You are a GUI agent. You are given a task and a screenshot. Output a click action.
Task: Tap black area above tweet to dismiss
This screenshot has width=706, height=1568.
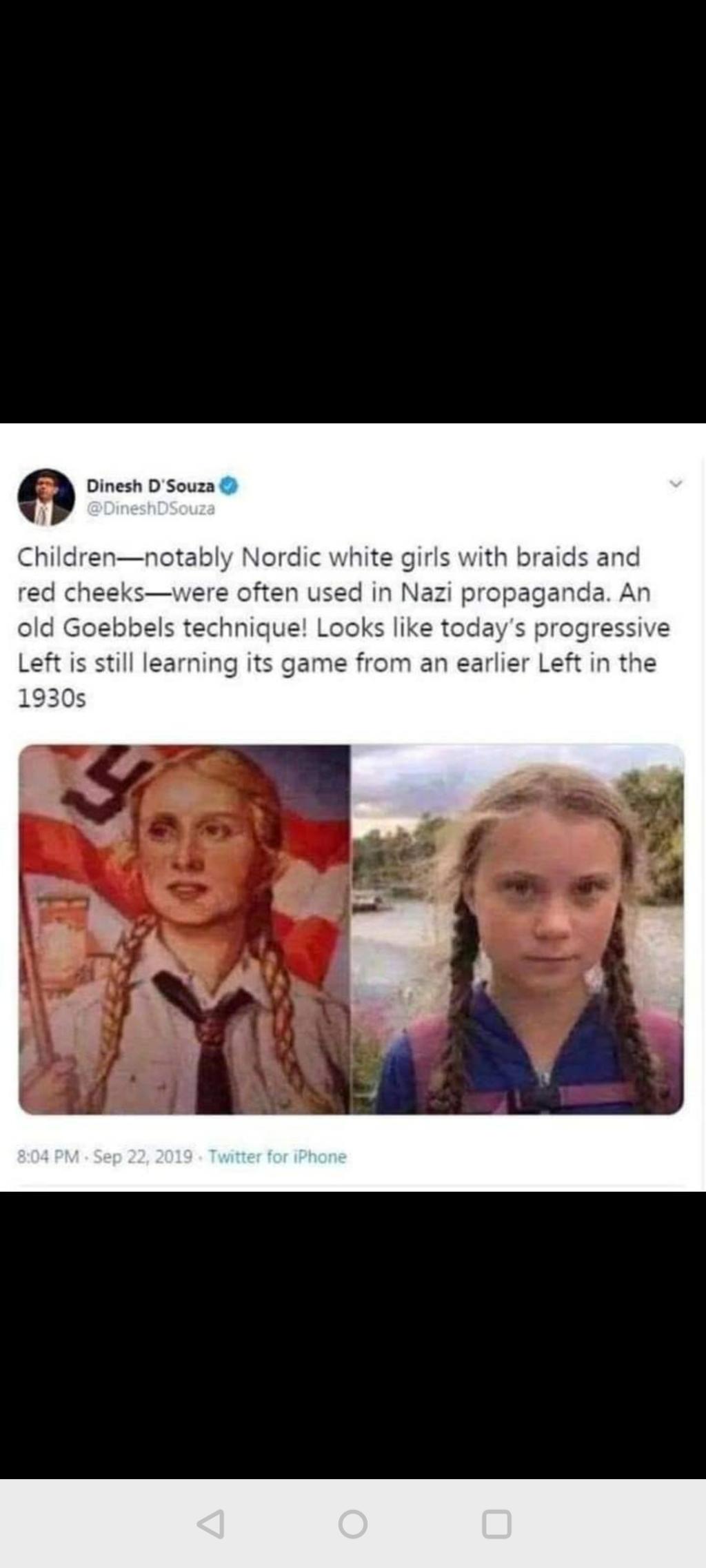[353, 212]
